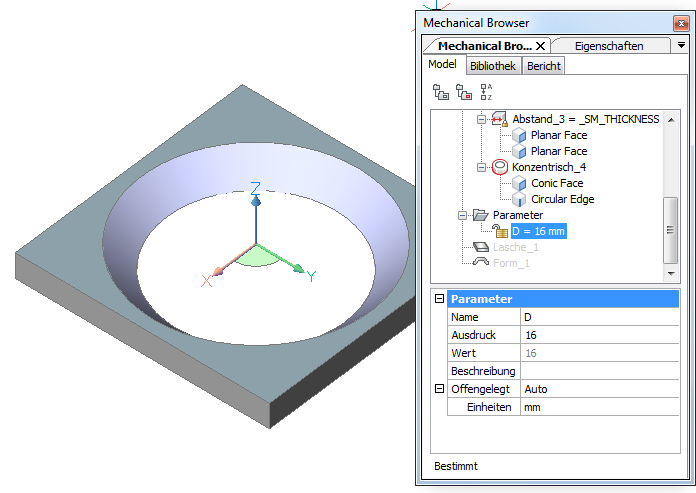This screenshot has height=493, width=696.
Task: Switch to the Bibliothek tab
Action: click(x=492, y=66)
